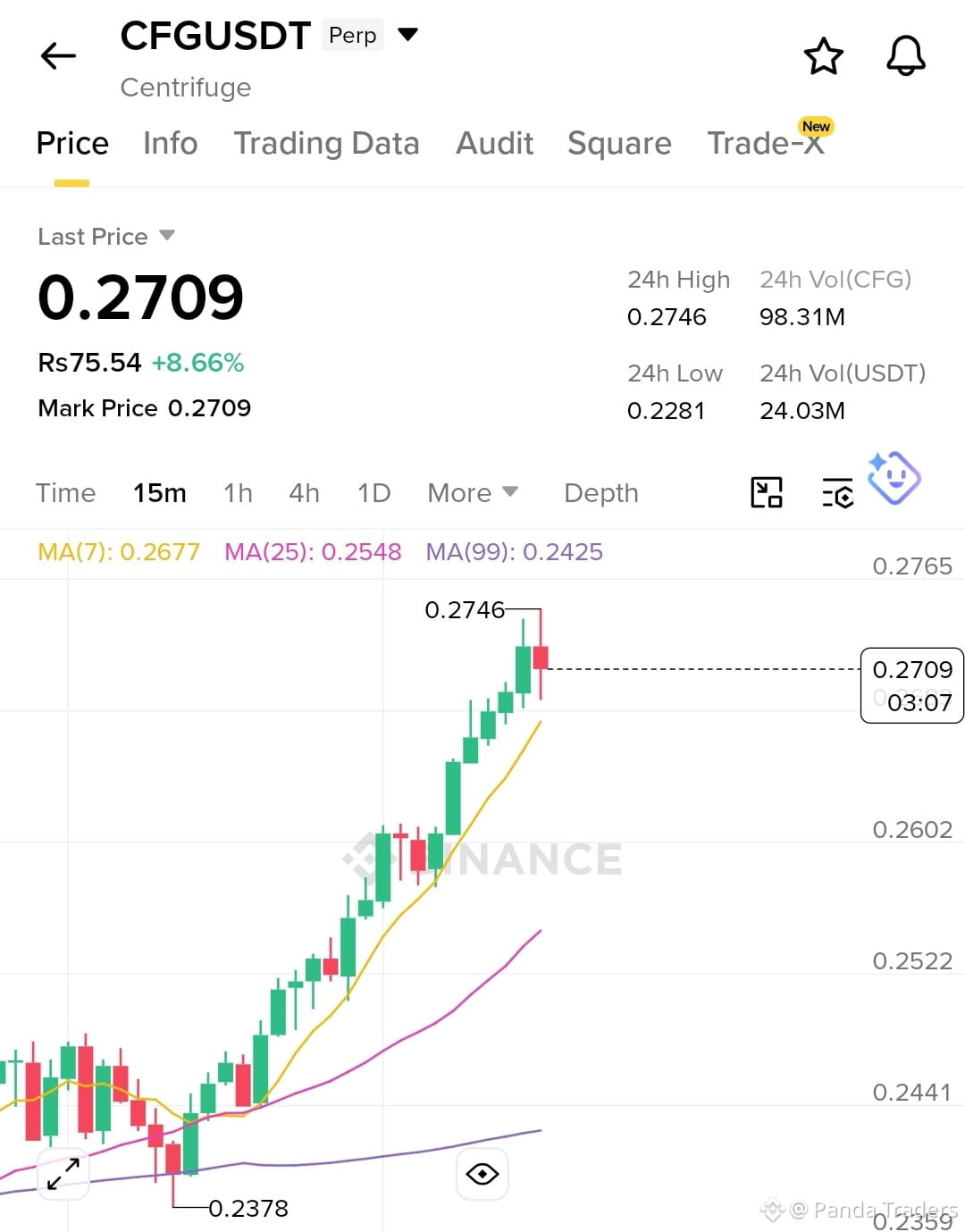
Task: Click the 0.2746 high marker on chart
Action: coord(465,609)
